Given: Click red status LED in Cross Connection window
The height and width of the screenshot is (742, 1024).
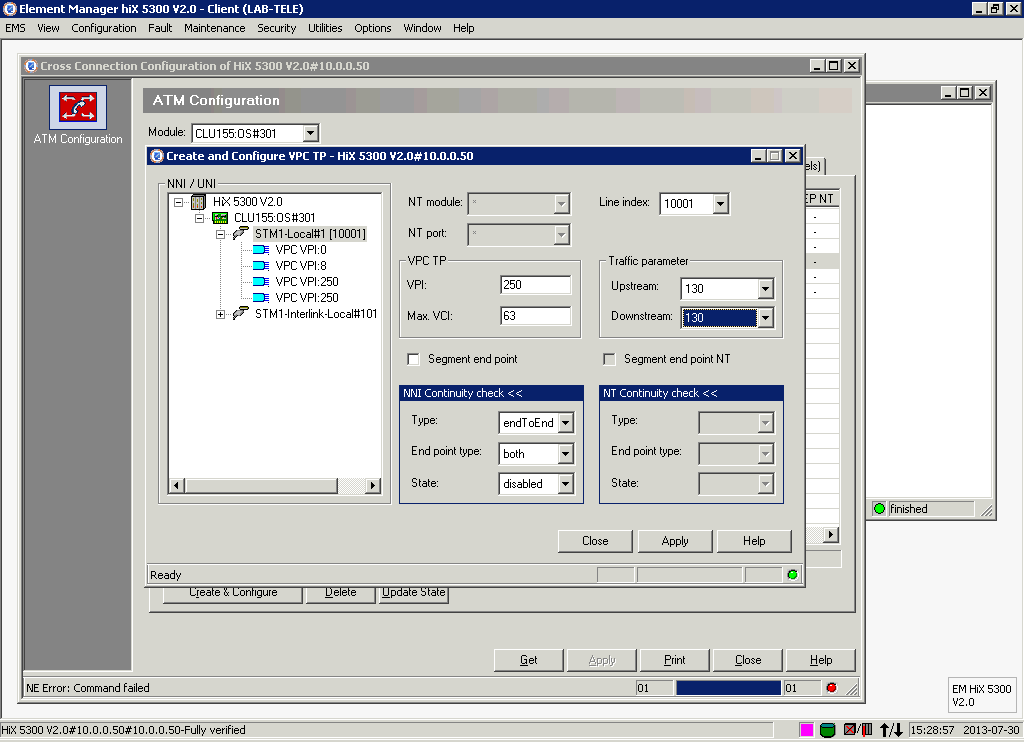Looking at the screenshot, I should [x=831, y=688].
